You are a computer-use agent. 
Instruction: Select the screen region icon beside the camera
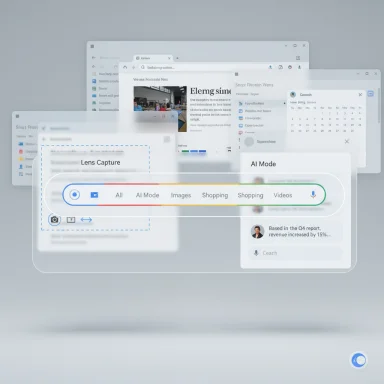pyautogui.click(x=71, y=220)
